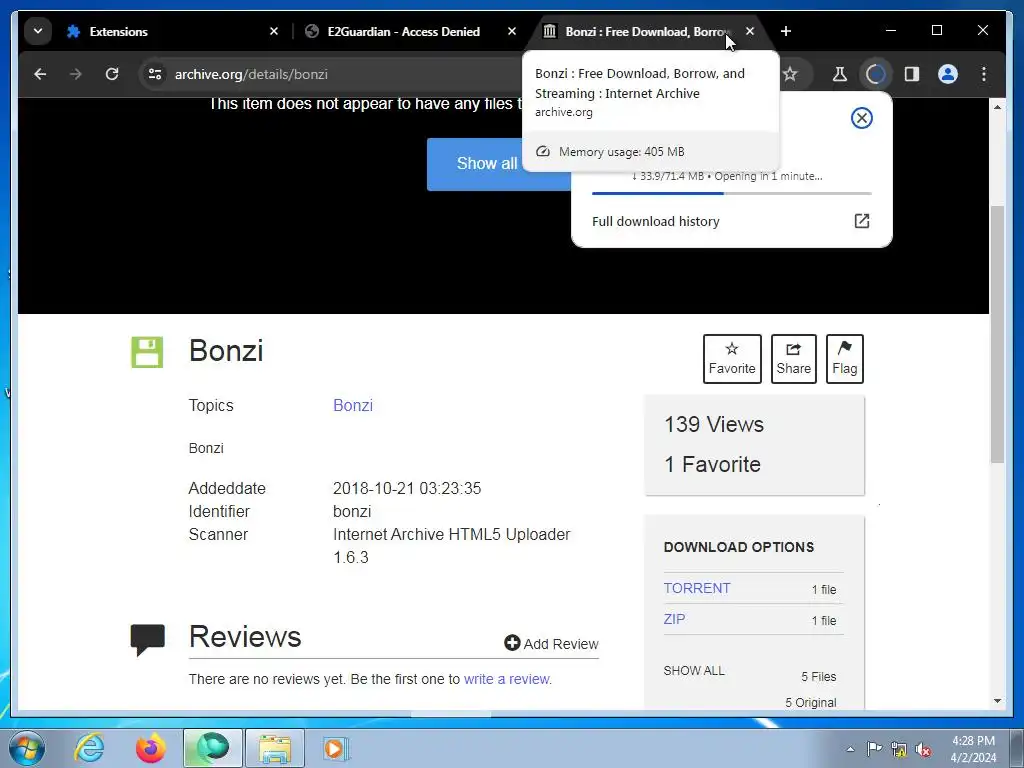Reload the archive.org page
The height and width of the screenshot is (768, 1024).
[x=112, y=74]
